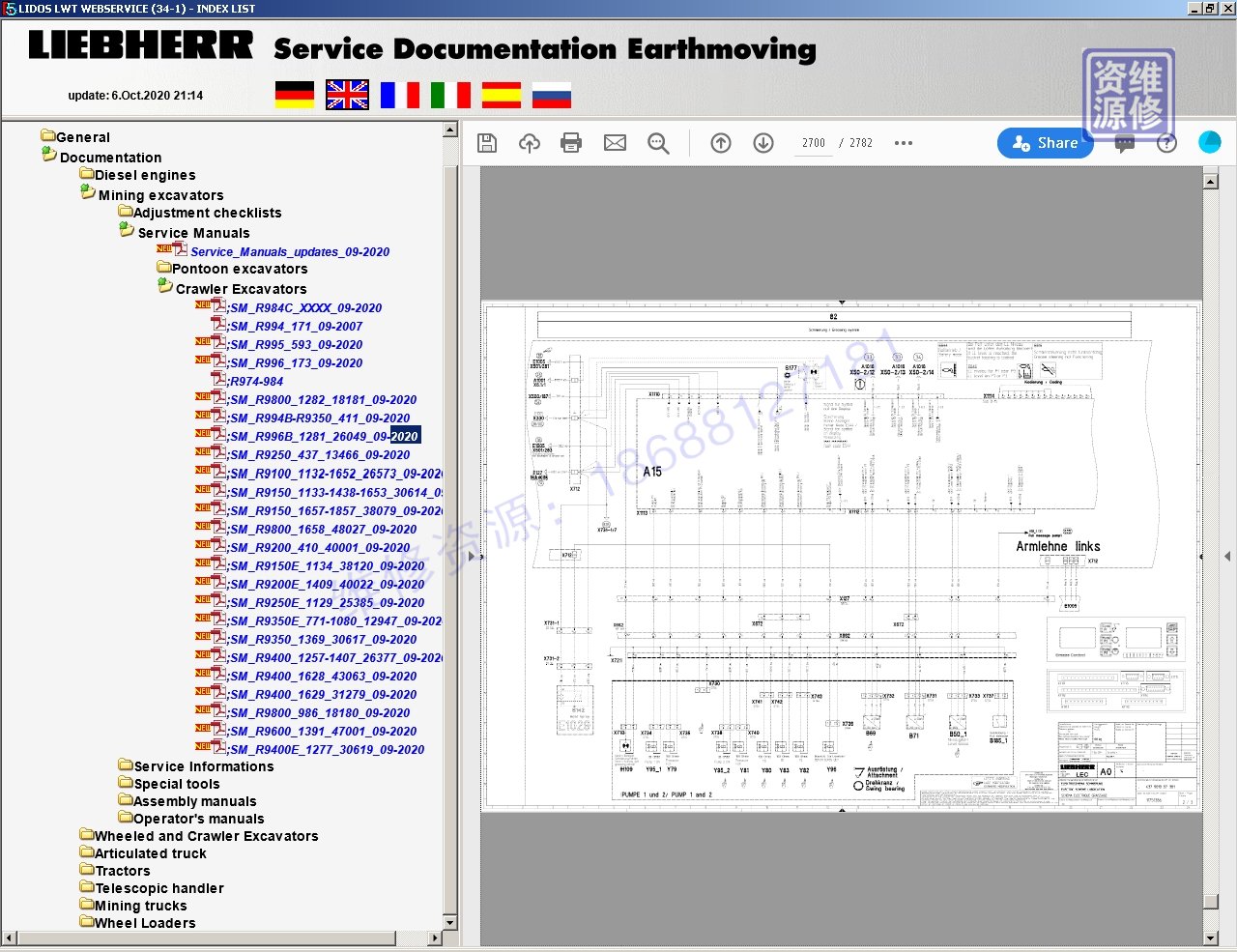Switch language to Spanish flag
1237x952 pixels.
pos(502,95)
